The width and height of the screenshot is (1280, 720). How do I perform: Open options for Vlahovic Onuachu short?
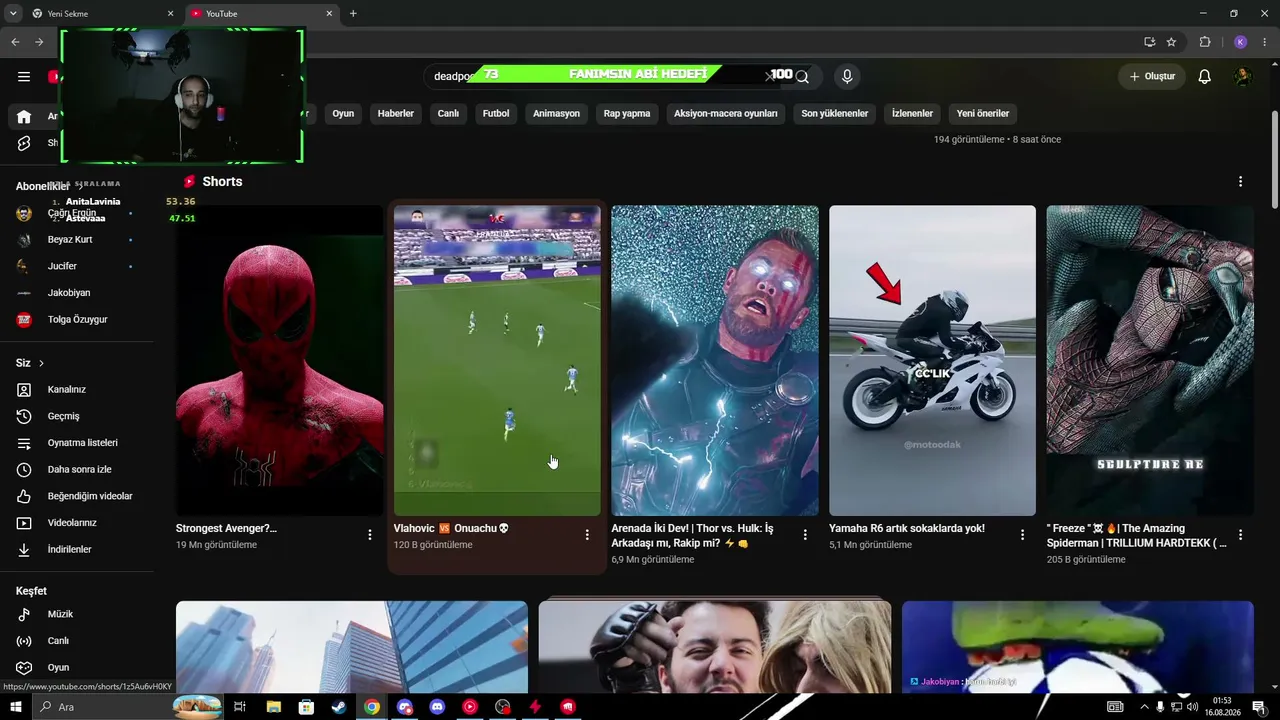[x=587, y=535]
